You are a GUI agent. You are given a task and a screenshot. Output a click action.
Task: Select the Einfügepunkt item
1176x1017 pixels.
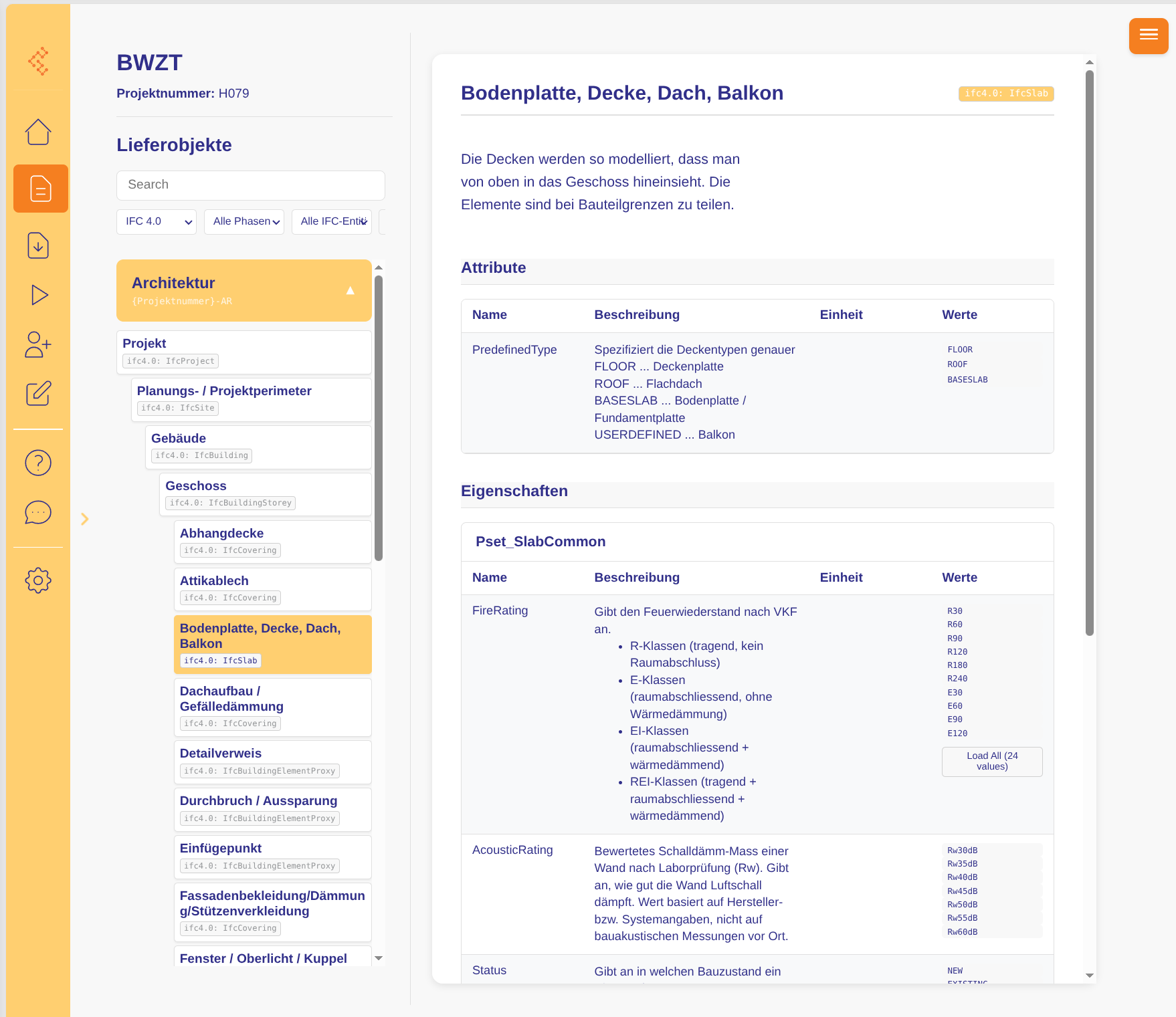tap(273, 857)
